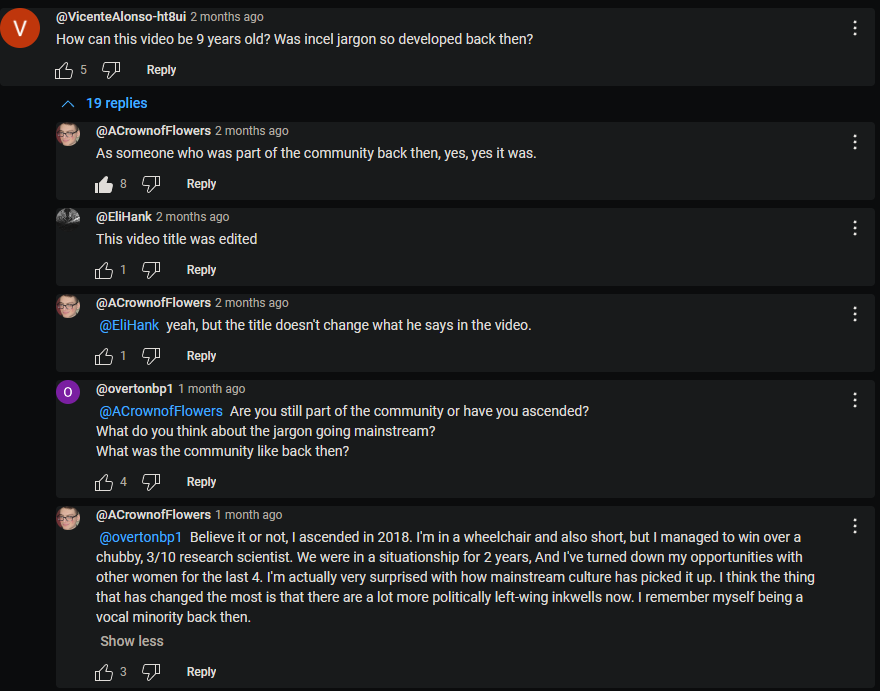Like the reply mentioning @EliHank
The width and height of the screenshot is (880, 691).
click(x=104, y=356)
